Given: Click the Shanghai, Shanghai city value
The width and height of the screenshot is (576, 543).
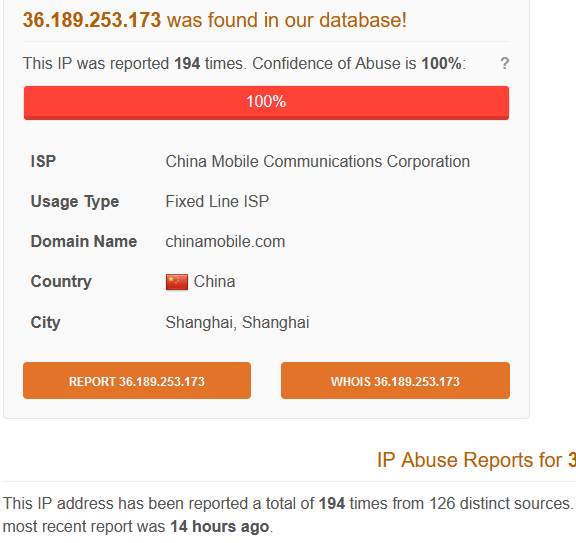Looking at the screenshot, I should pyautogui.click(x=237, y=323).
